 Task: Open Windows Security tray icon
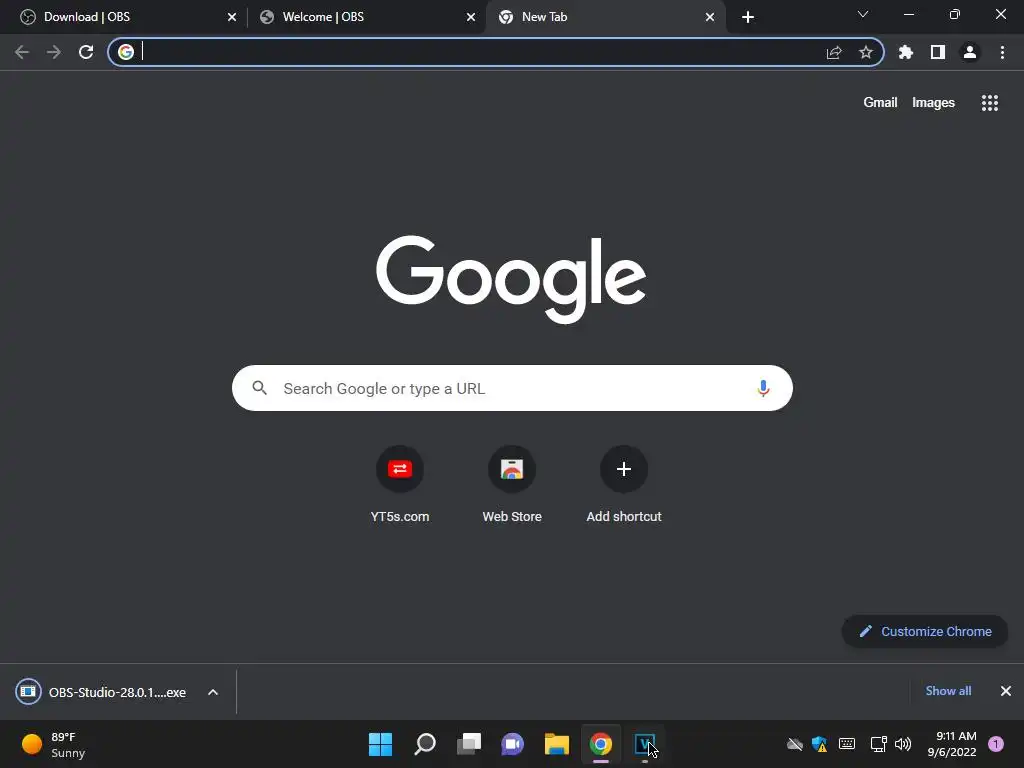click(x=820, y=744)
